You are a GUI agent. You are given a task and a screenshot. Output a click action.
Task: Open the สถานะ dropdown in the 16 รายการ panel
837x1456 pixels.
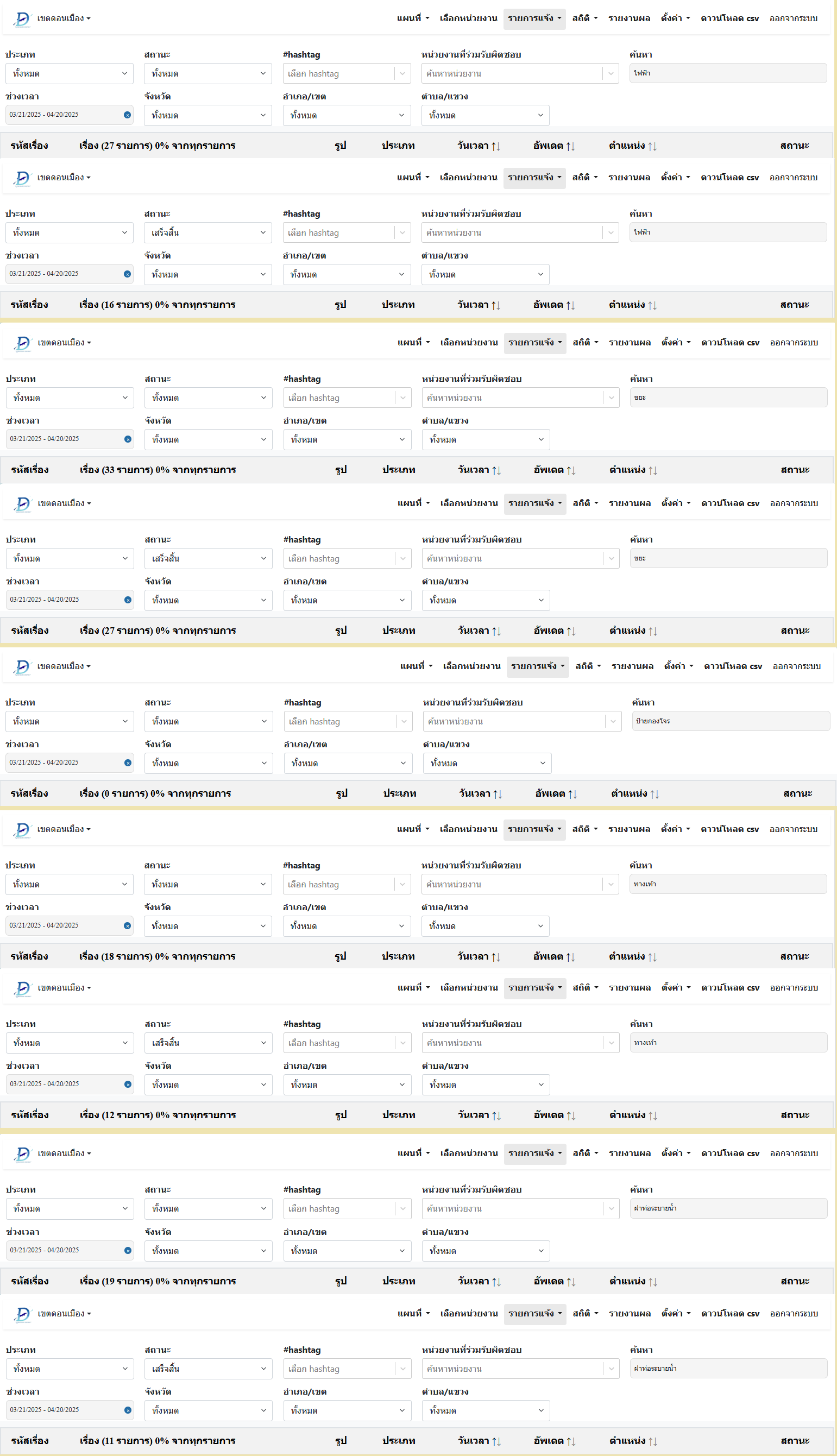pyautogui.click(x=207, y=233)
